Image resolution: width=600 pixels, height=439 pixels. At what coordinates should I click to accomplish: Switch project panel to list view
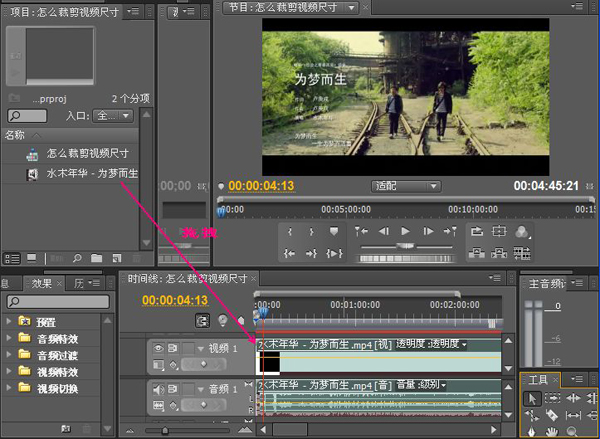(x=12, y=259)
